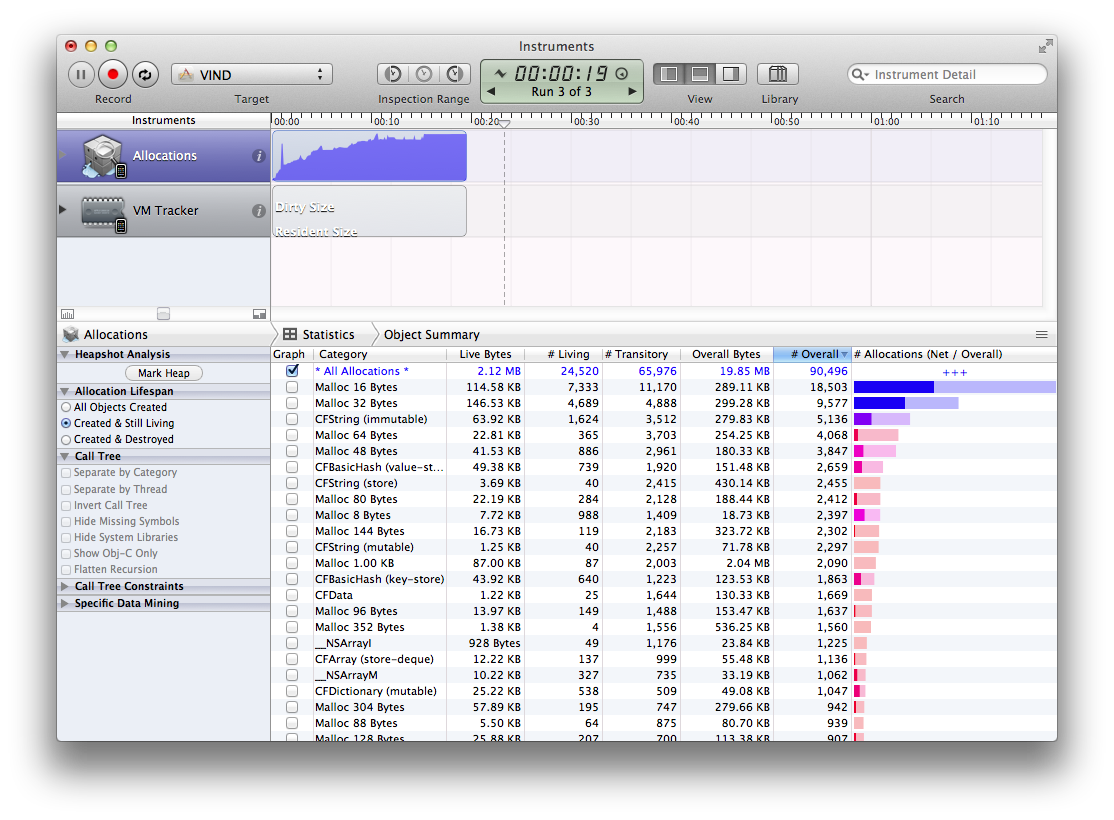Pause the recording with the pause button
Viewport: 1114px width, 820px height.
click(x=81, y=75)
